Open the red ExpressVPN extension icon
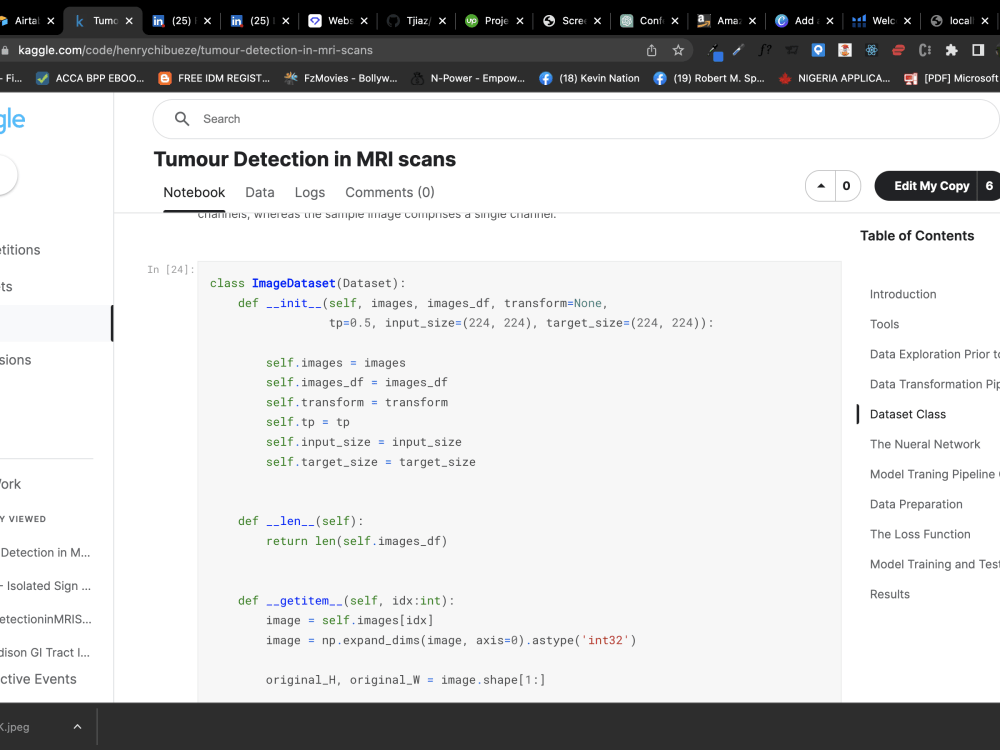 898,50
